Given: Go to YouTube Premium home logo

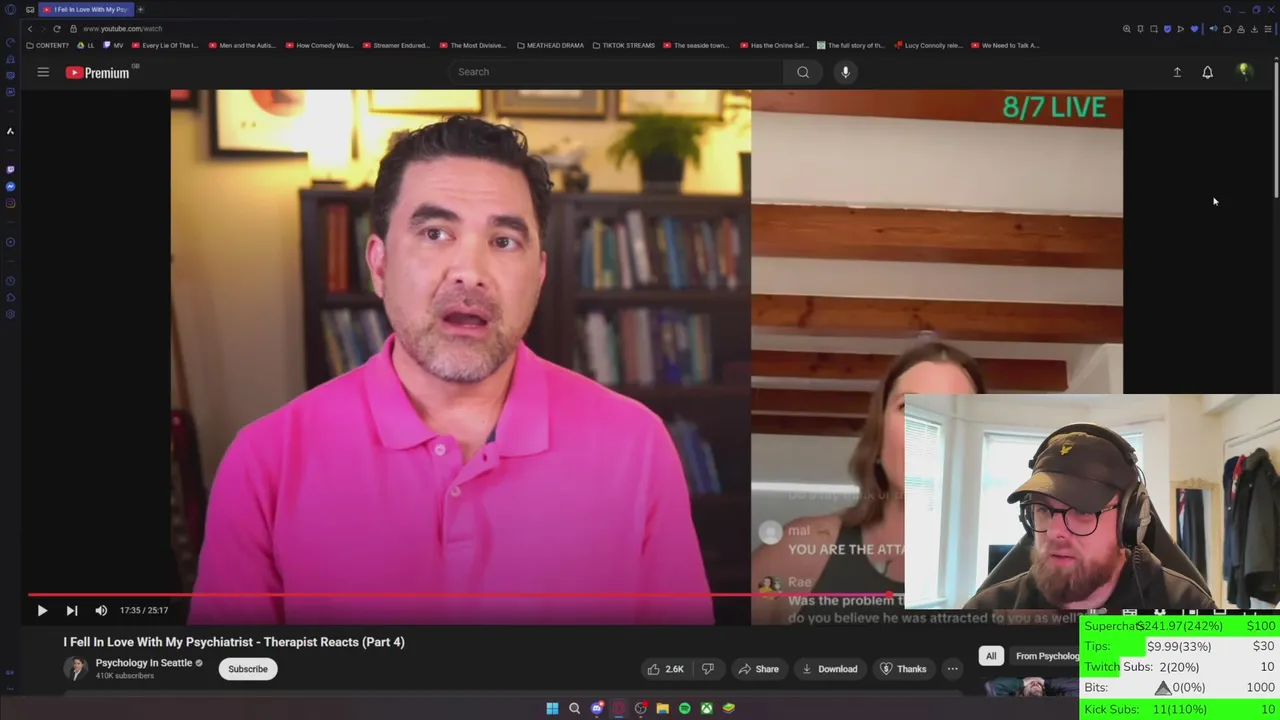Looking at the screenshot, I should 98,72.
